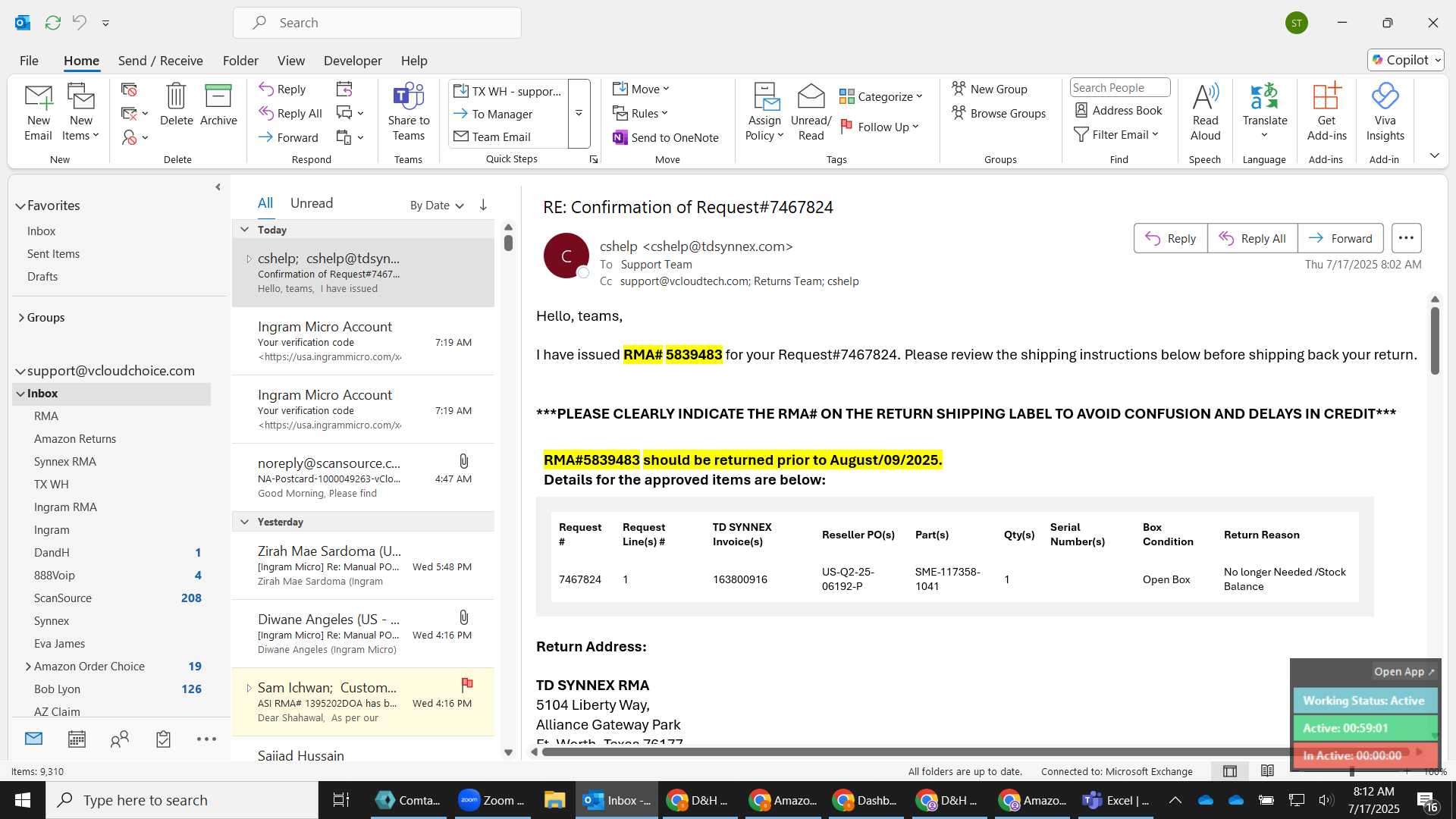Switch to the Send / Receive tab

[x=160, y=61]
